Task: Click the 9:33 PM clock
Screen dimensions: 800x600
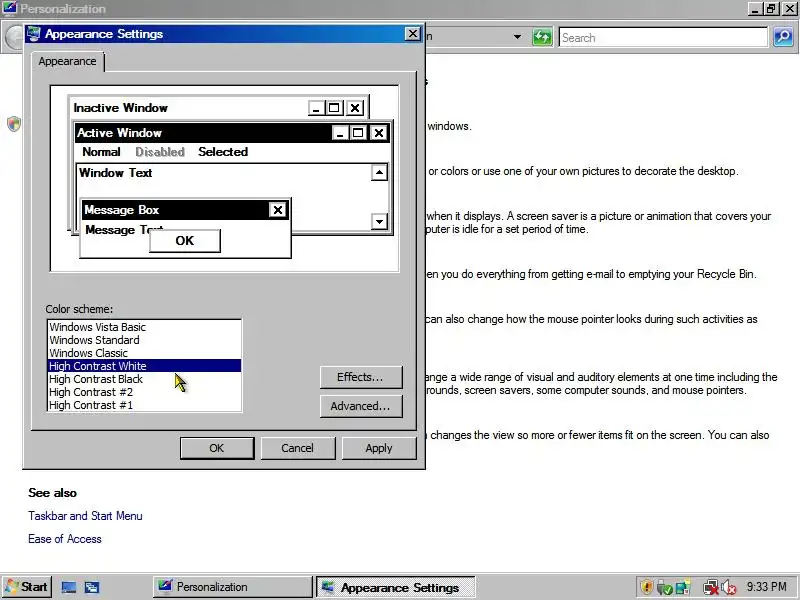Action: [766, 587]
